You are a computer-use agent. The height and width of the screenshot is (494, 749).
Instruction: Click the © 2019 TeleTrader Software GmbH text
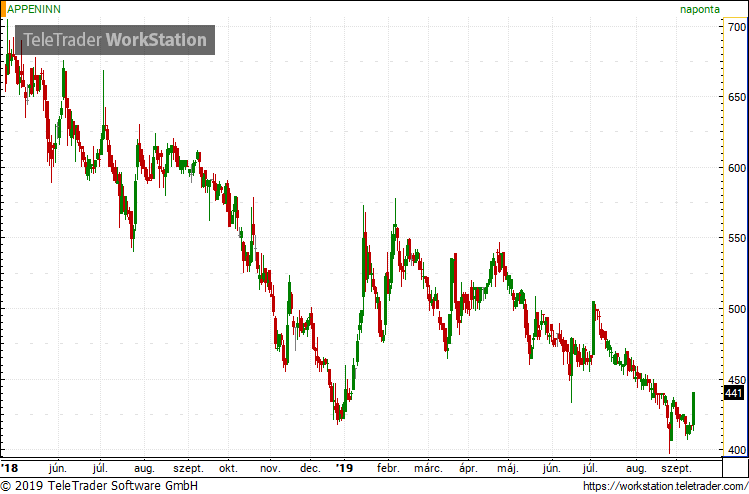[99, 486]
